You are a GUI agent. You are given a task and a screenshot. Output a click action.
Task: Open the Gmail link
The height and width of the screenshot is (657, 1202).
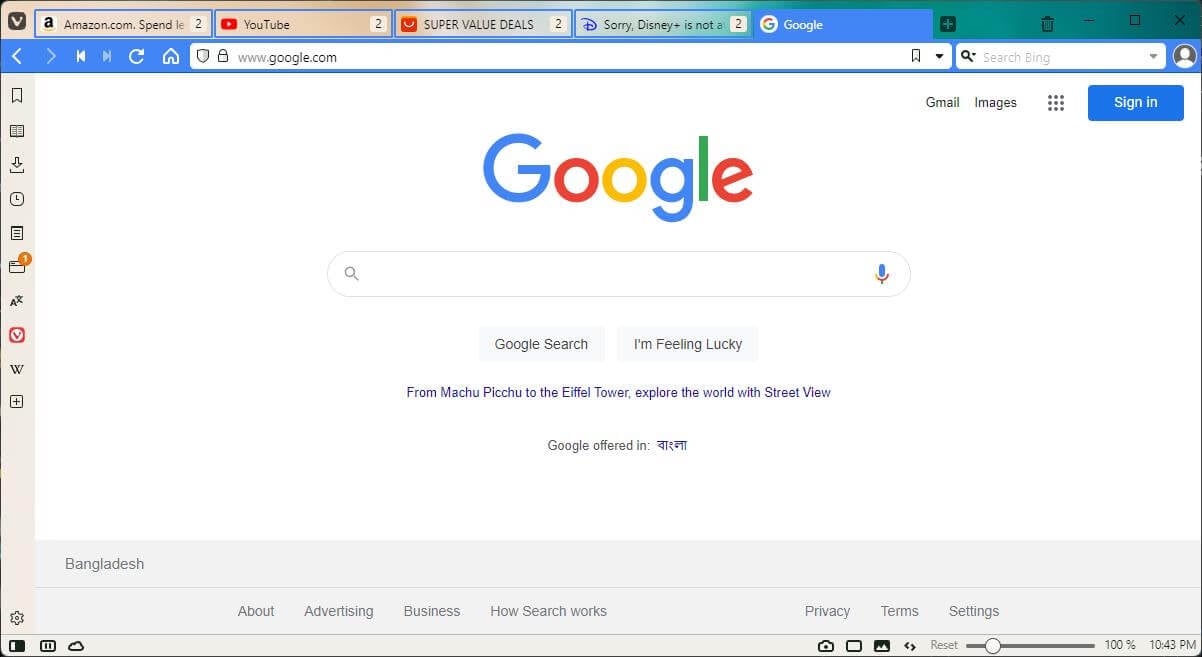[x=942, y=102]
